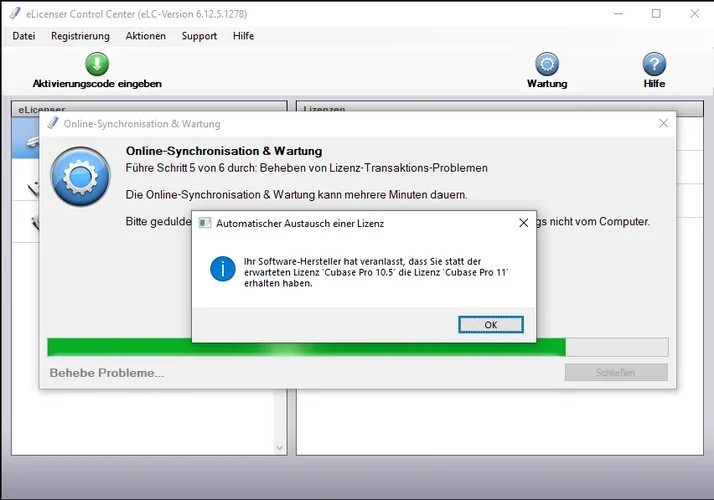
Task: Click OK in the license exchange dialog
Action: coord(490,325)
